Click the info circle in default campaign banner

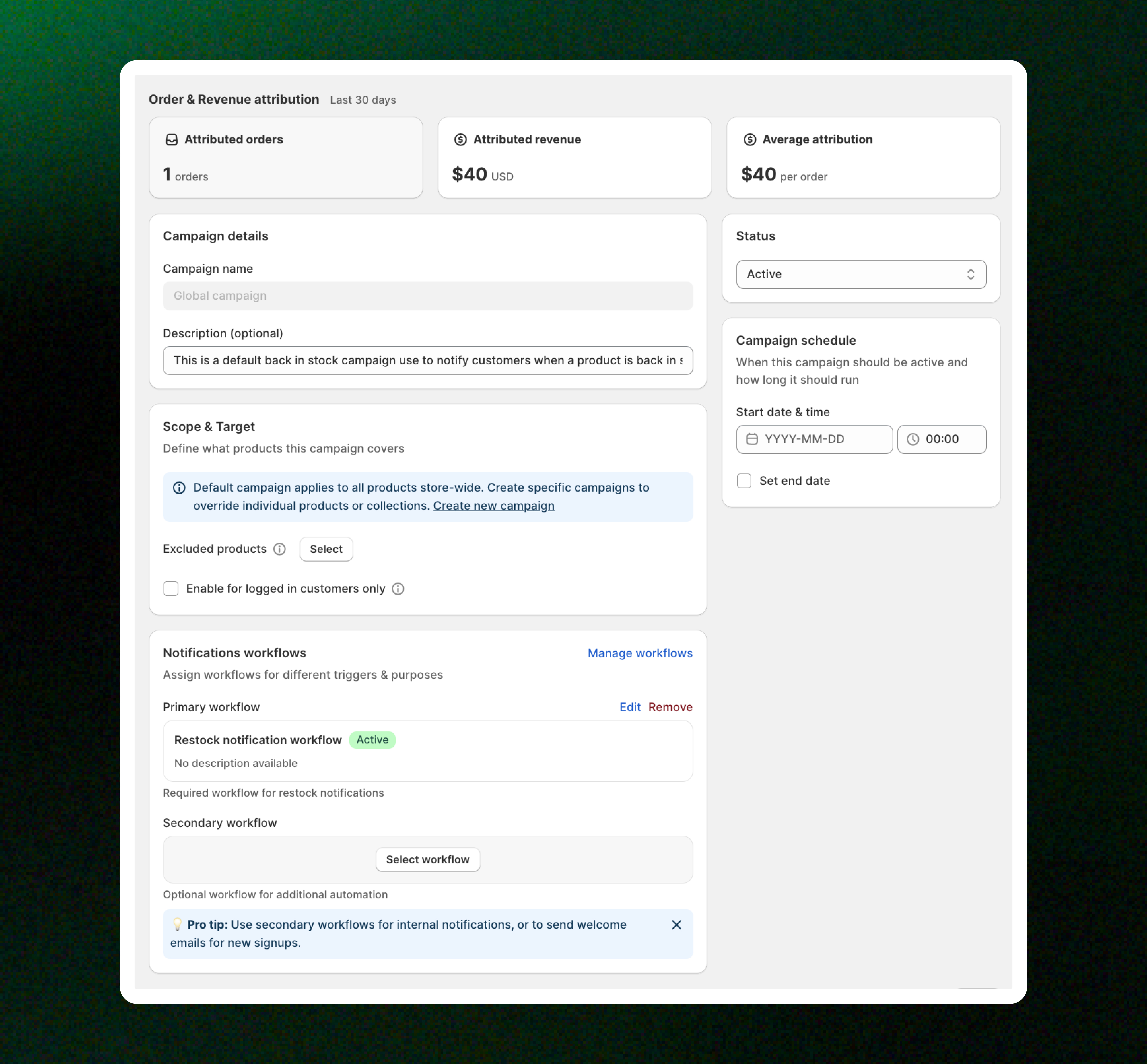click(179, 488)
